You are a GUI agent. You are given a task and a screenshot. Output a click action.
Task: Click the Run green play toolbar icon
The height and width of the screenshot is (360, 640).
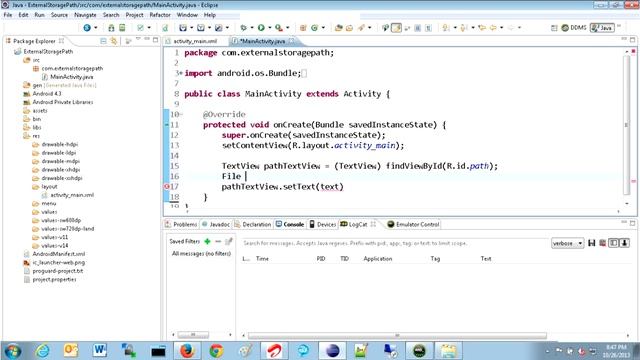tap(261, 28)
